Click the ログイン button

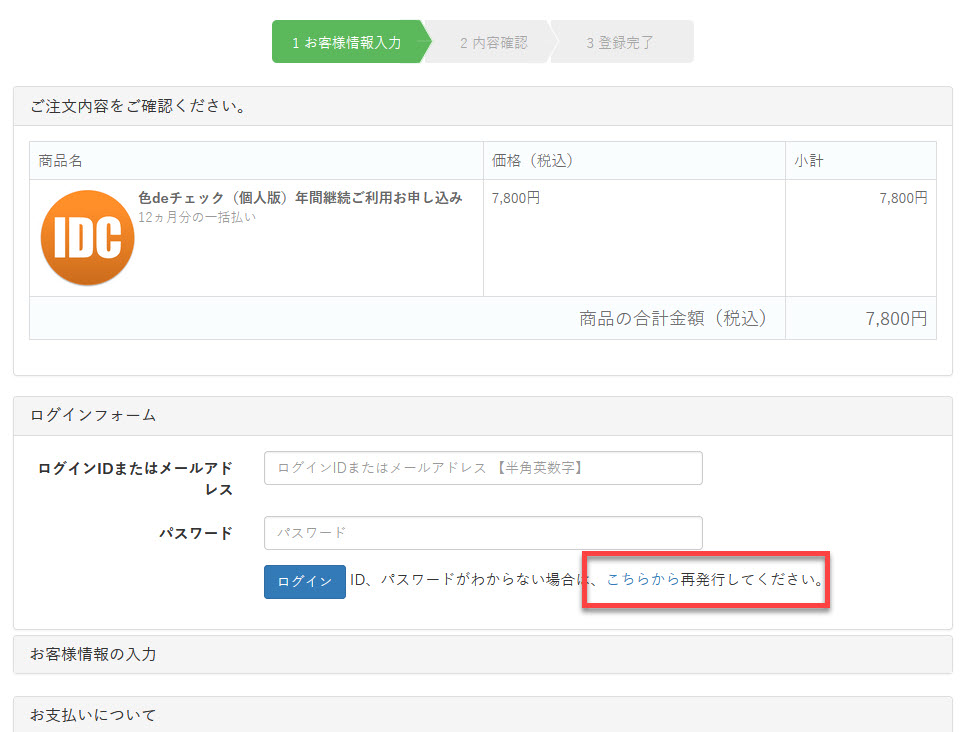click(305, 582)
